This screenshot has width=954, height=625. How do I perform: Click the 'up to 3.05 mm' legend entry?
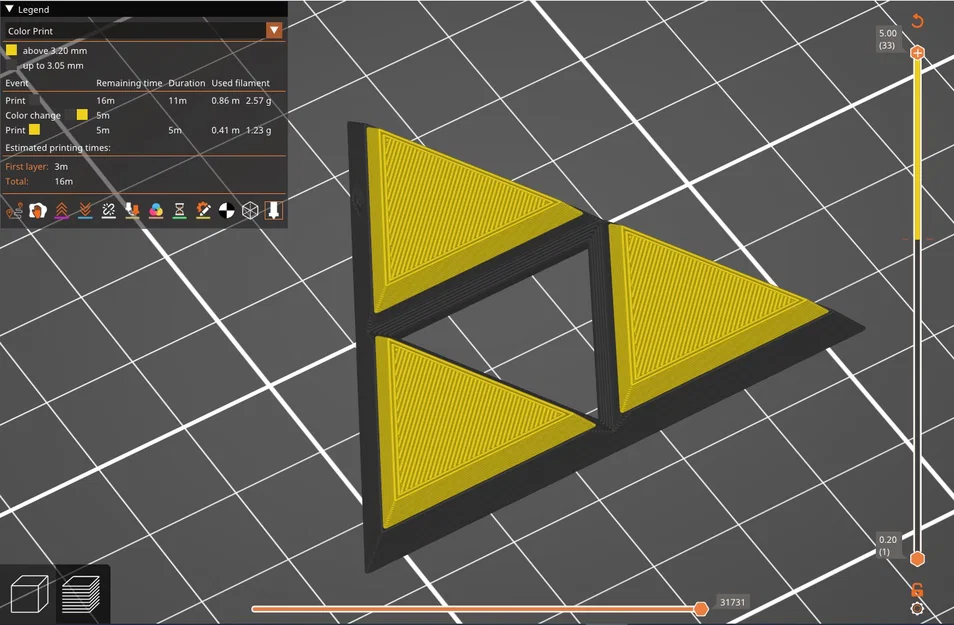(x=53, y=66)
